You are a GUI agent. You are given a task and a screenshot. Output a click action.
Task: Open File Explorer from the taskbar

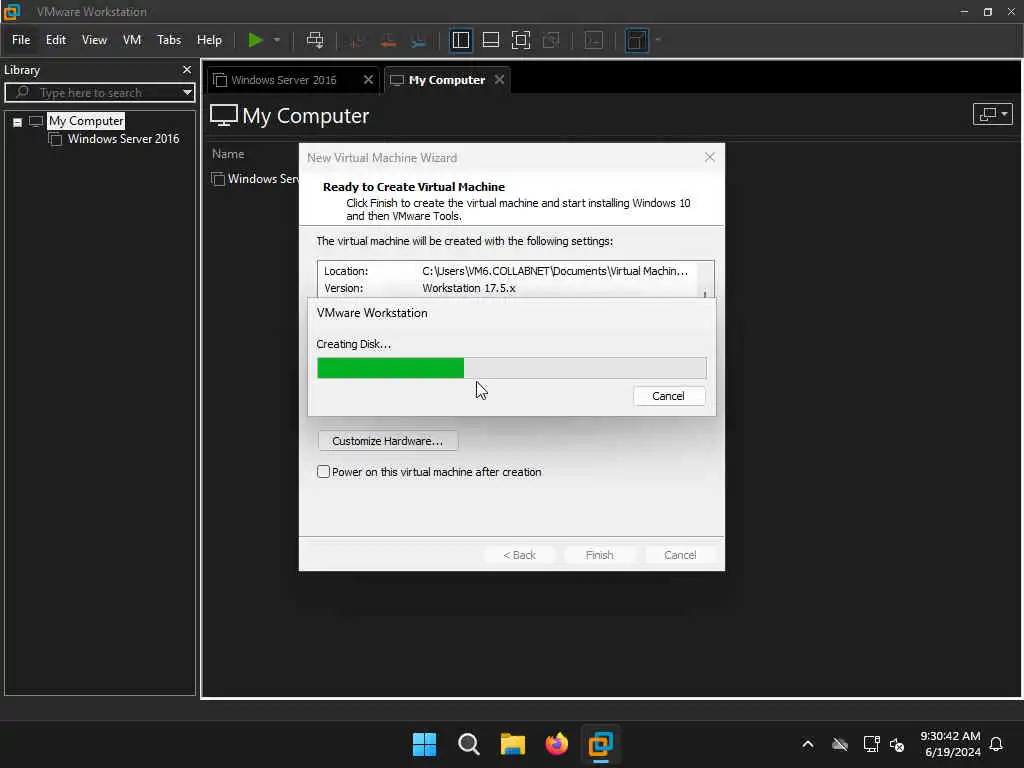(513, 744)
